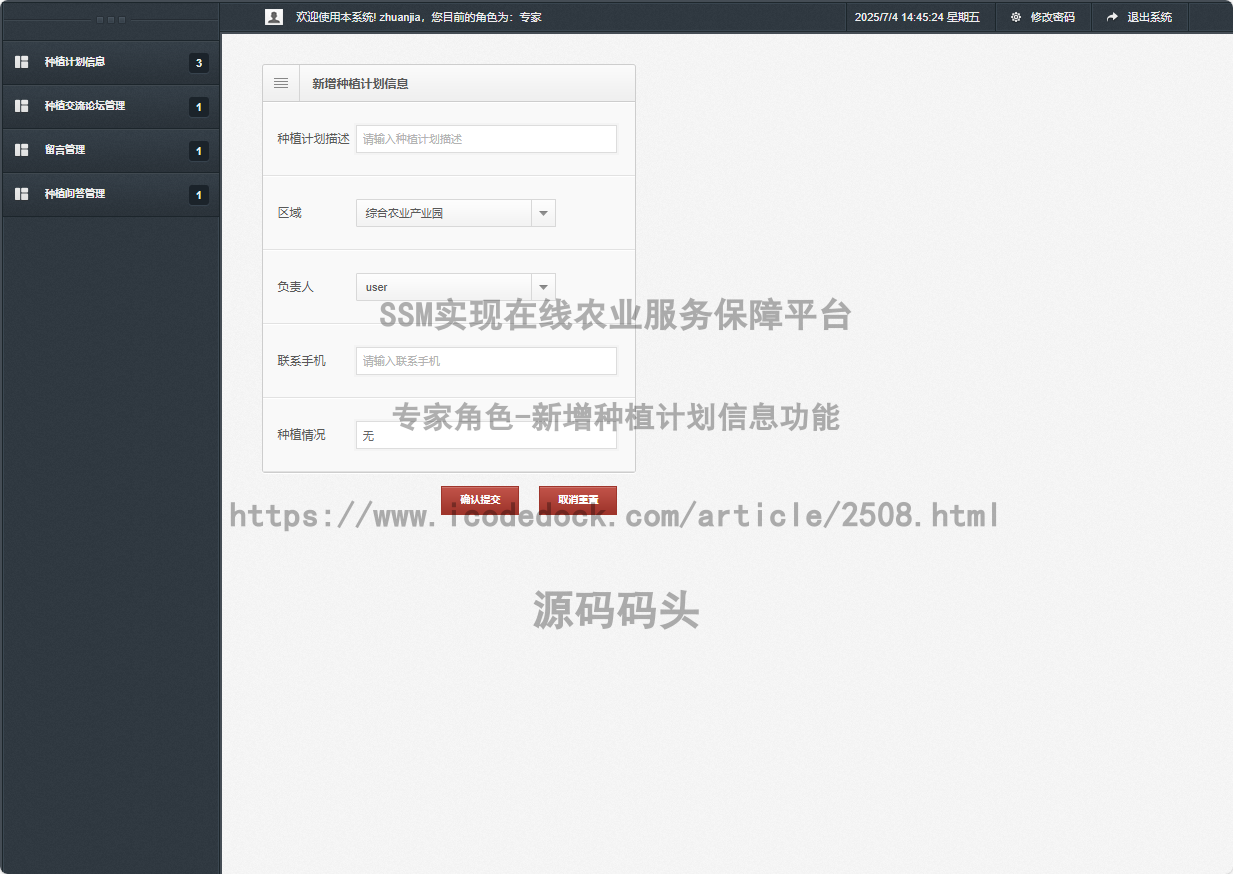
Task: Open the 负责人 dropdown arrow
Action: [543, 287]
